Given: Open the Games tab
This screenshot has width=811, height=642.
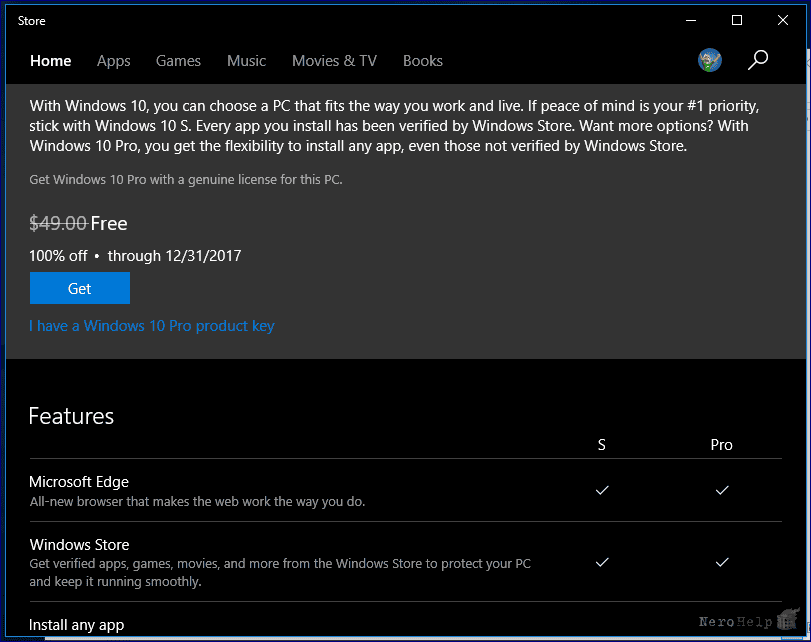Looking at the screenshot, I should point(178,61).
